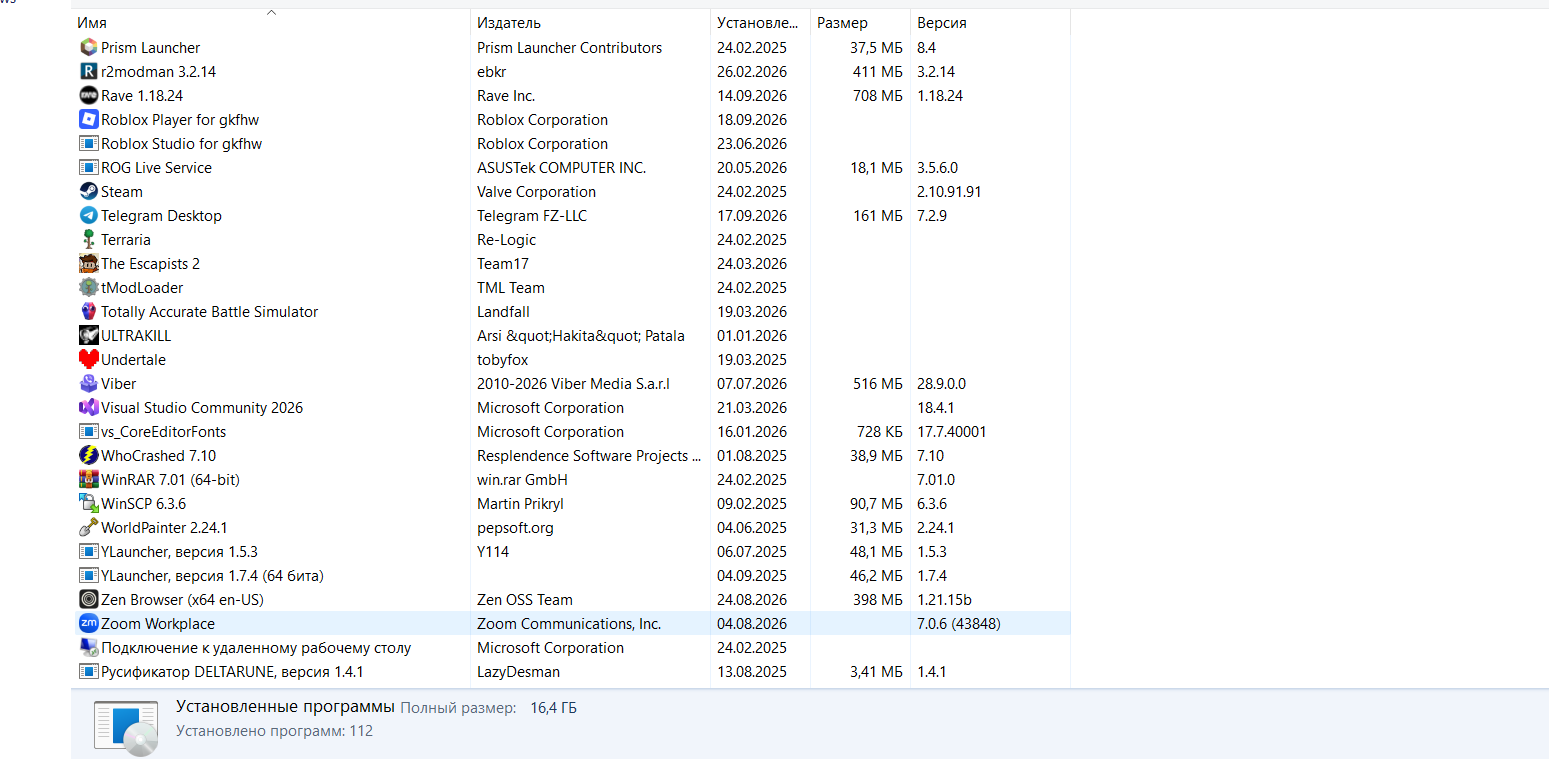Click the "3,41 МБ" size cell
Screen dimensions: 1549x759
(874, 671)
